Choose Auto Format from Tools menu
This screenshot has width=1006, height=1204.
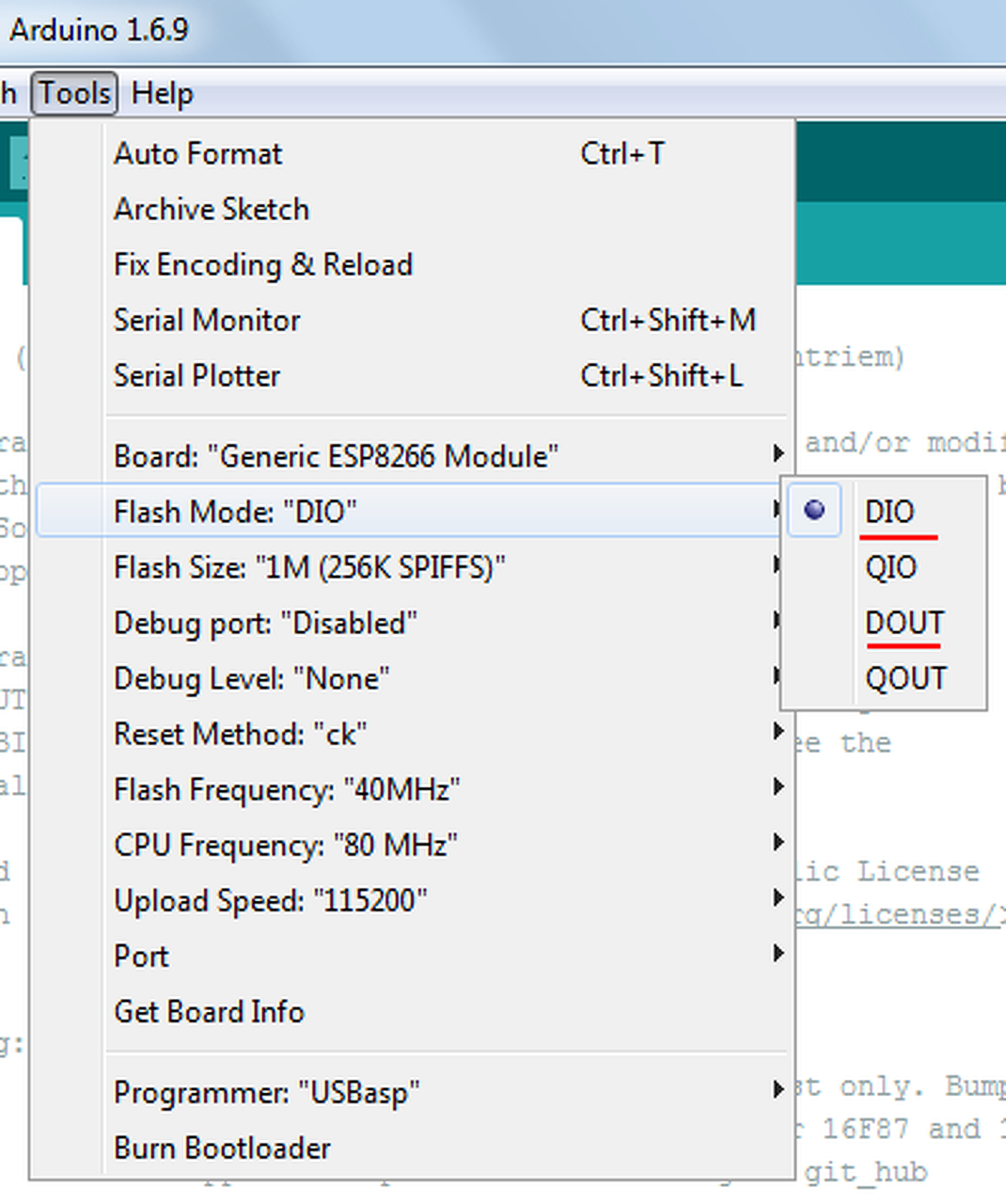click(412, 153)
